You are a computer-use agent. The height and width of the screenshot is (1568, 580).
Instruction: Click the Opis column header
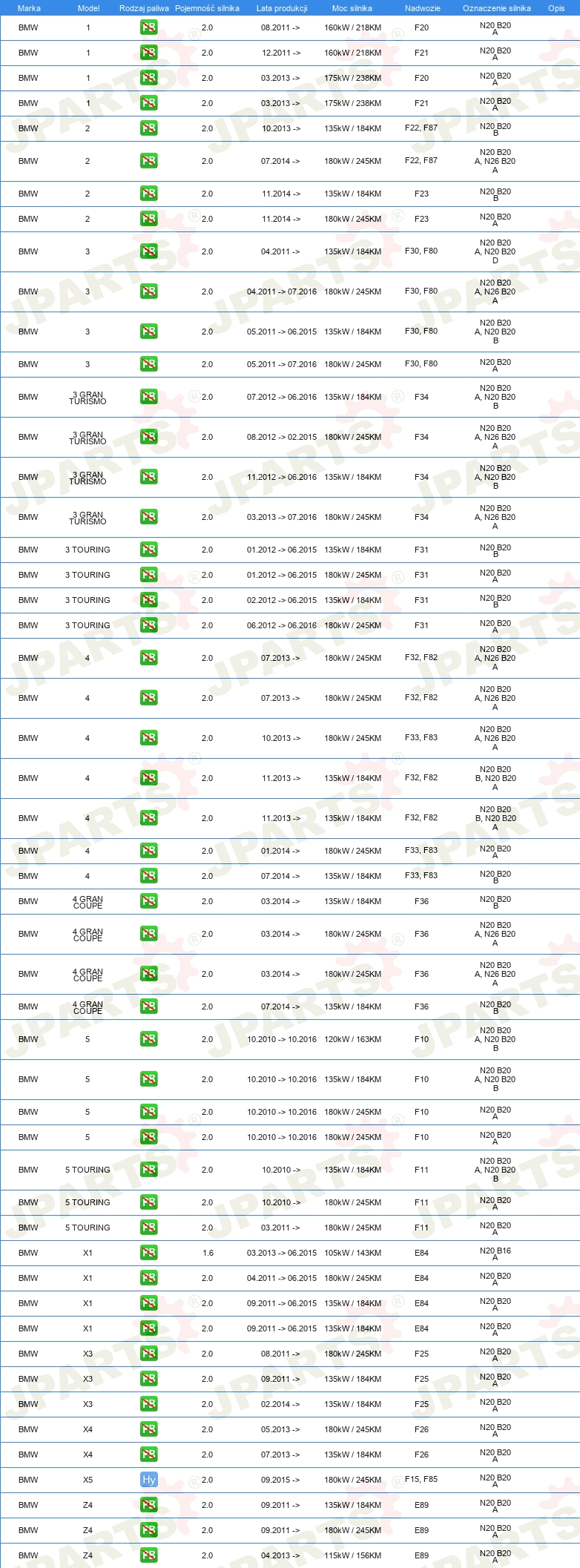pyautogui.click(x=556, y=8)
